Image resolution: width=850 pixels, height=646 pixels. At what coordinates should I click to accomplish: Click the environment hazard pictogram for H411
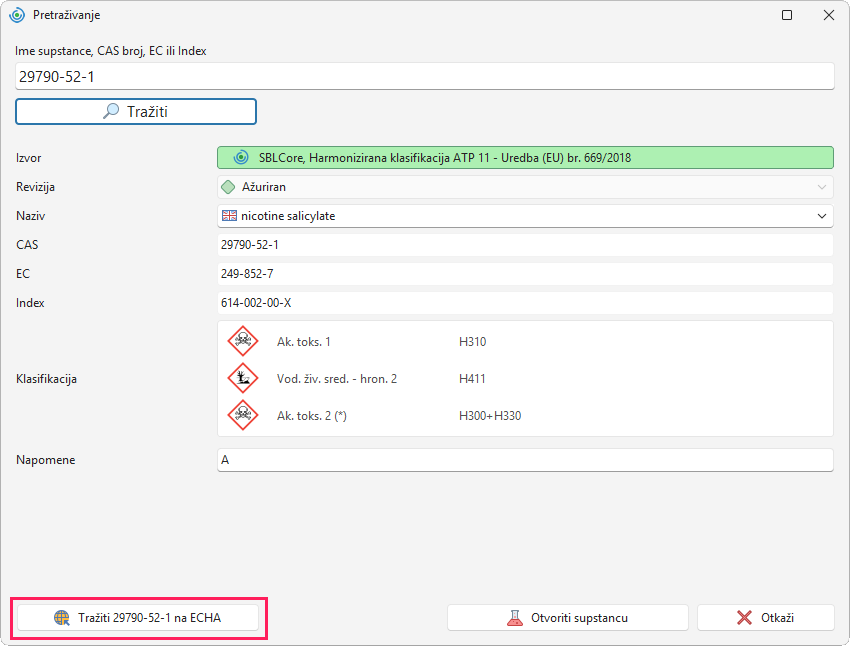point(243,378)
